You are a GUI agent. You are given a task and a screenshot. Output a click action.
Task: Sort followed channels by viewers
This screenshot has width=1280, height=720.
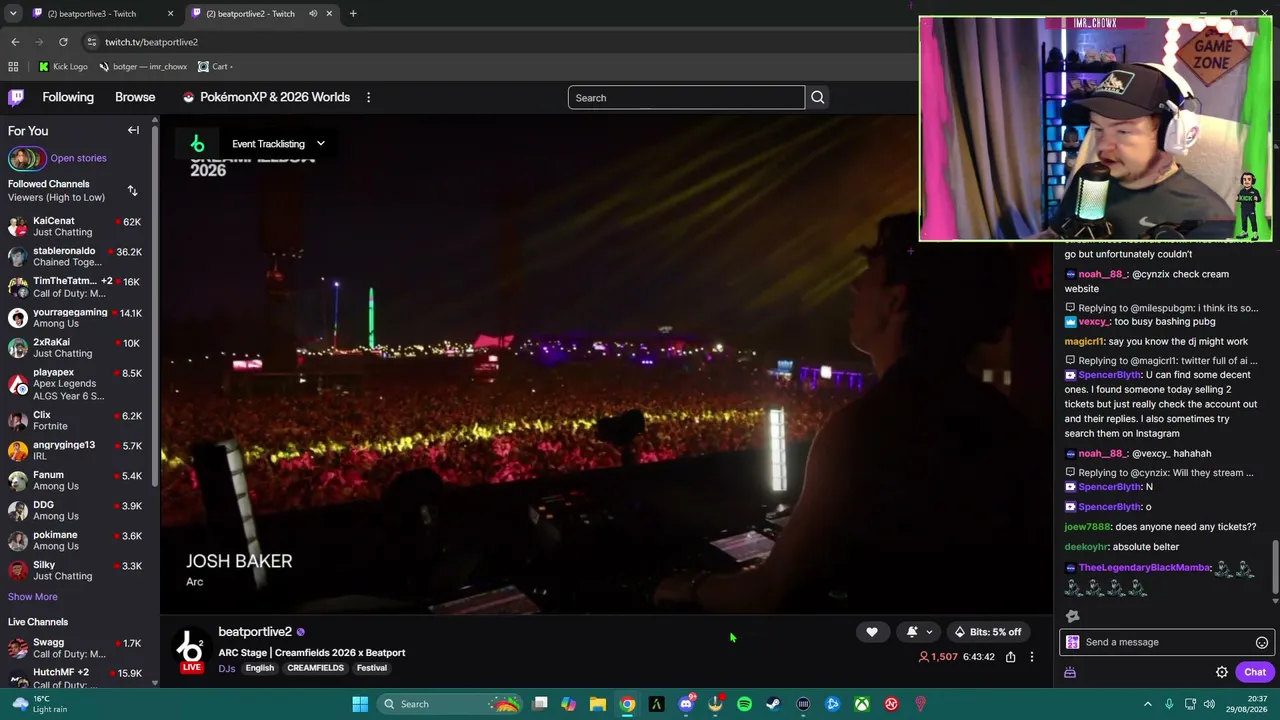pyautogui.click(x=132, y=190)
